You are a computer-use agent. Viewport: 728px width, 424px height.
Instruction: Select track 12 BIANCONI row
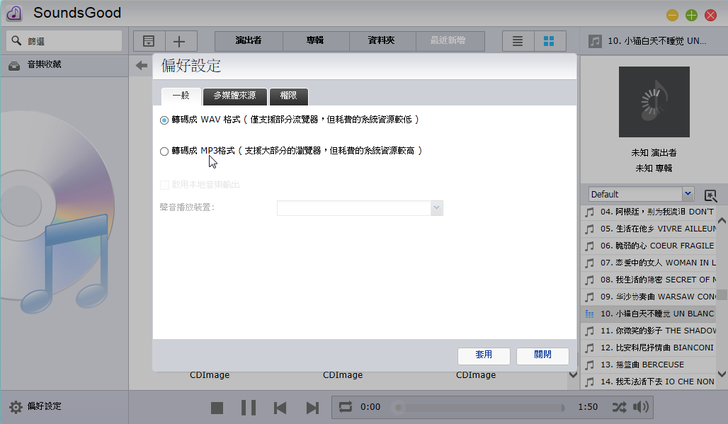[649, 348]
